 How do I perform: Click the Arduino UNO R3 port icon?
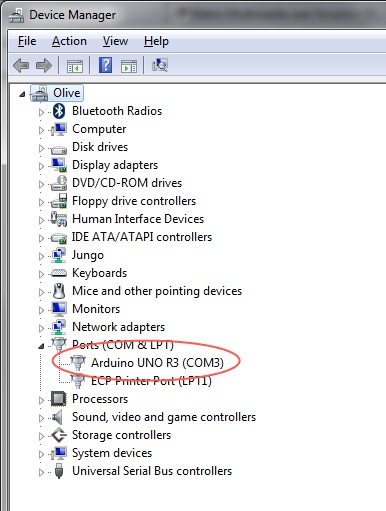point(78,363)
